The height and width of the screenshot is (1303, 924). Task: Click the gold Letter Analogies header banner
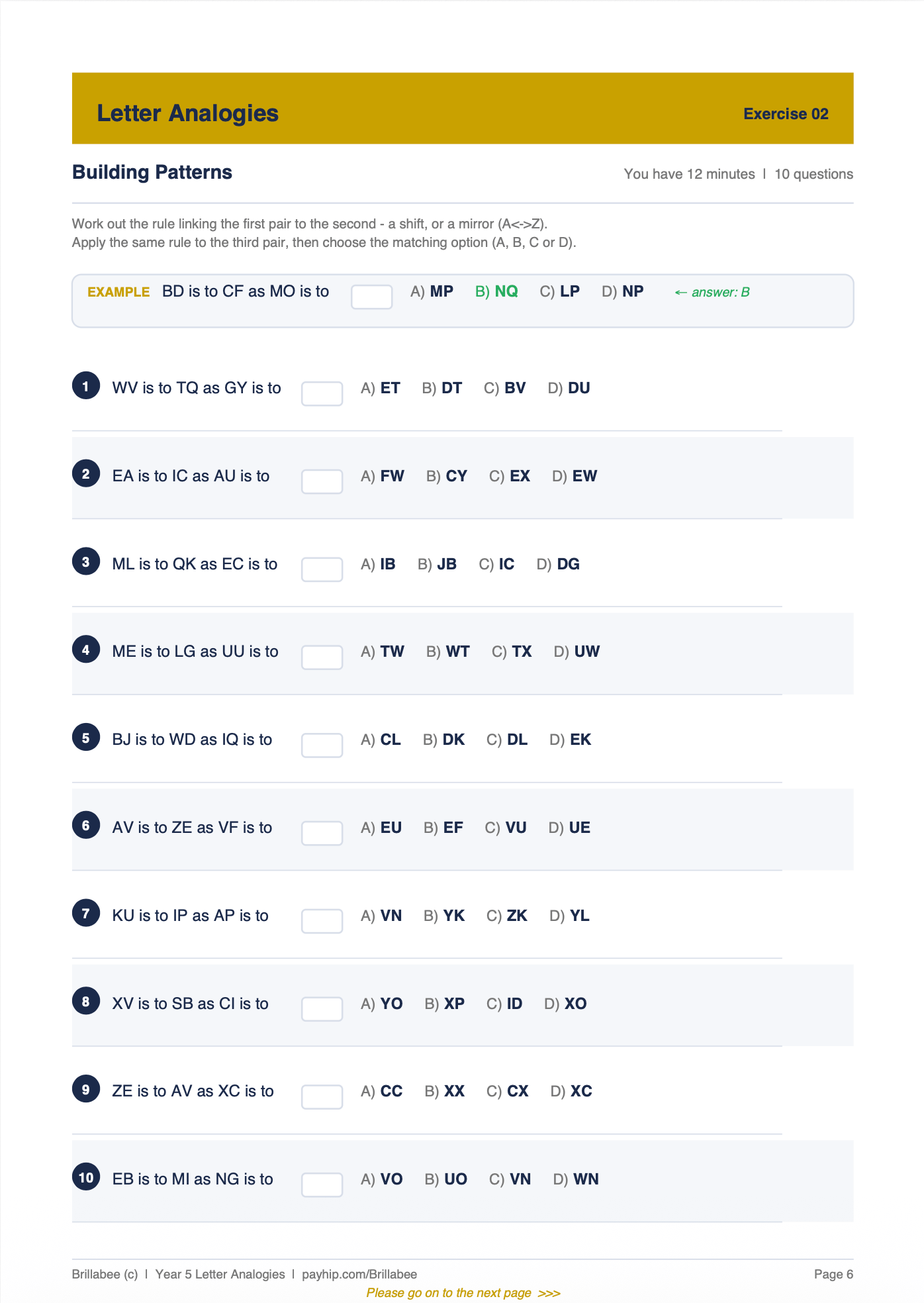(463, 109)
